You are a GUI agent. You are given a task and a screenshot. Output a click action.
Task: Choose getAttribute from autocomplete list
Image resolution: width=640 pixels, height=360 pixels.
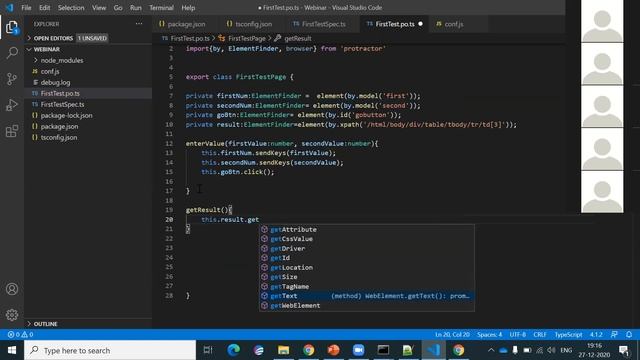[x=367, y=229]
